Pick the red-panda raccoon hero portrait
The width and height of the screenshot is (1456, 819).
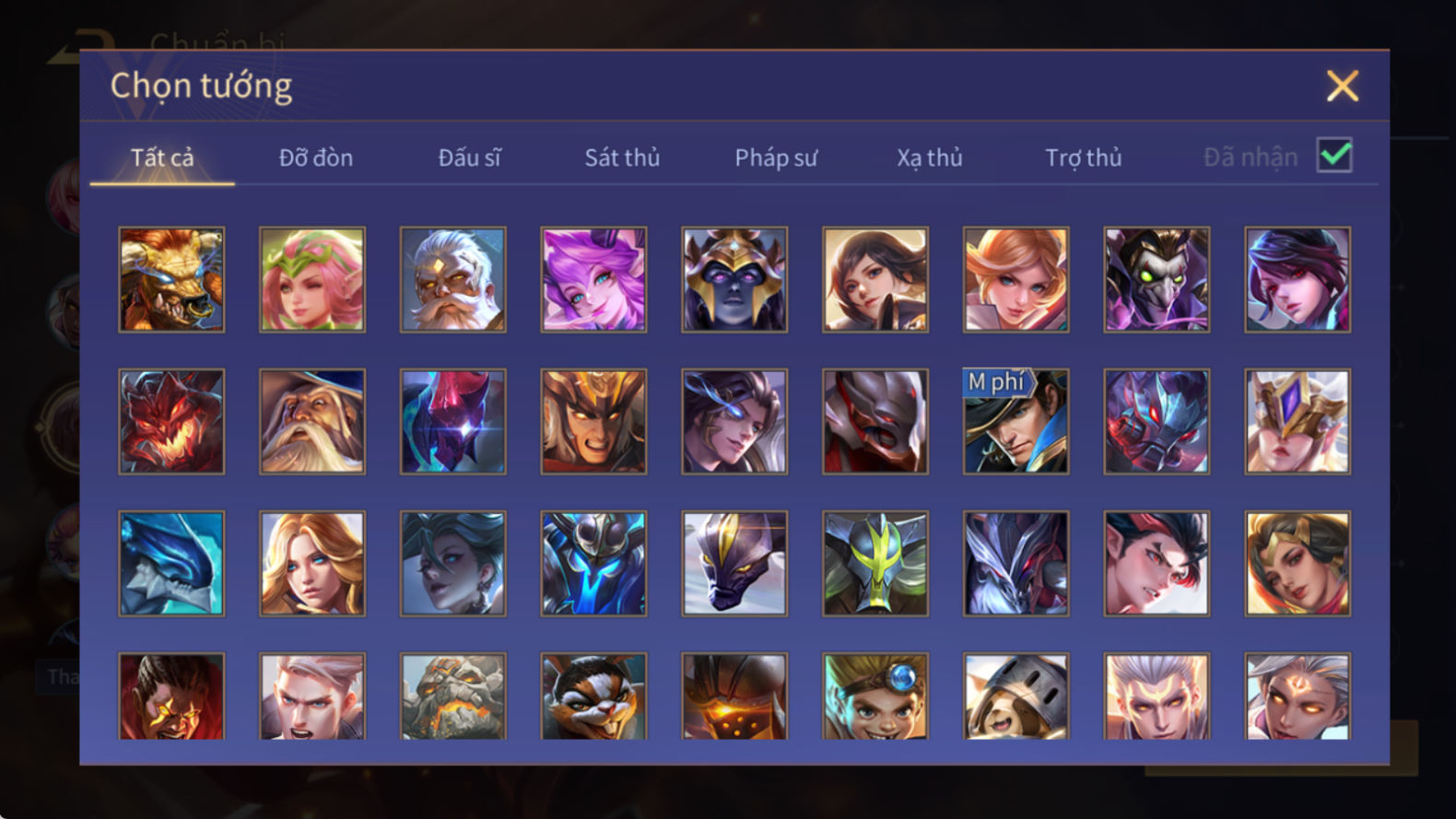pyautogui.click(x=593, y=696)
